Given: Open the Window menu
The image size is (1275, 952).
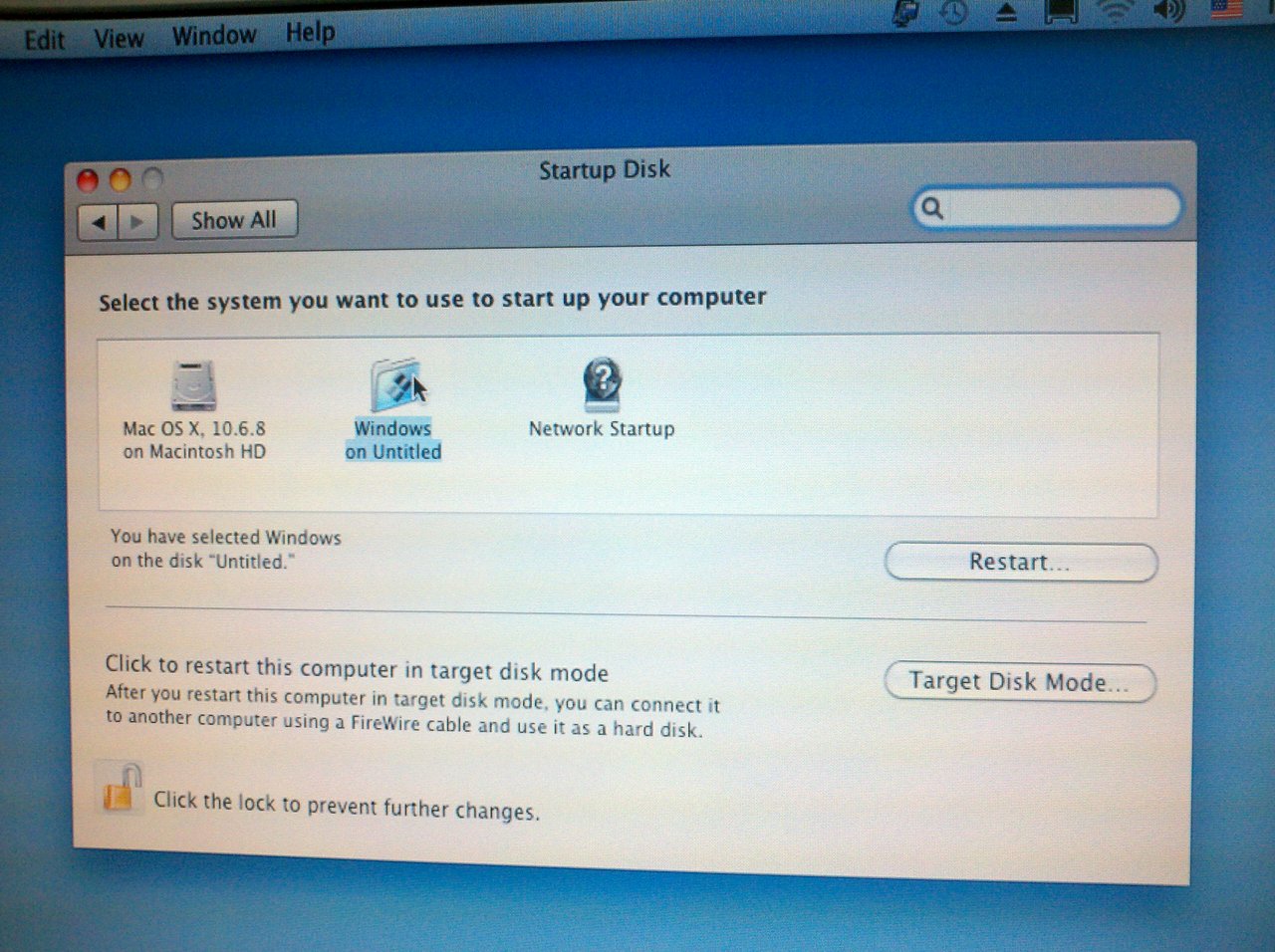Looking at the screenshot, I should click(214, 36).
